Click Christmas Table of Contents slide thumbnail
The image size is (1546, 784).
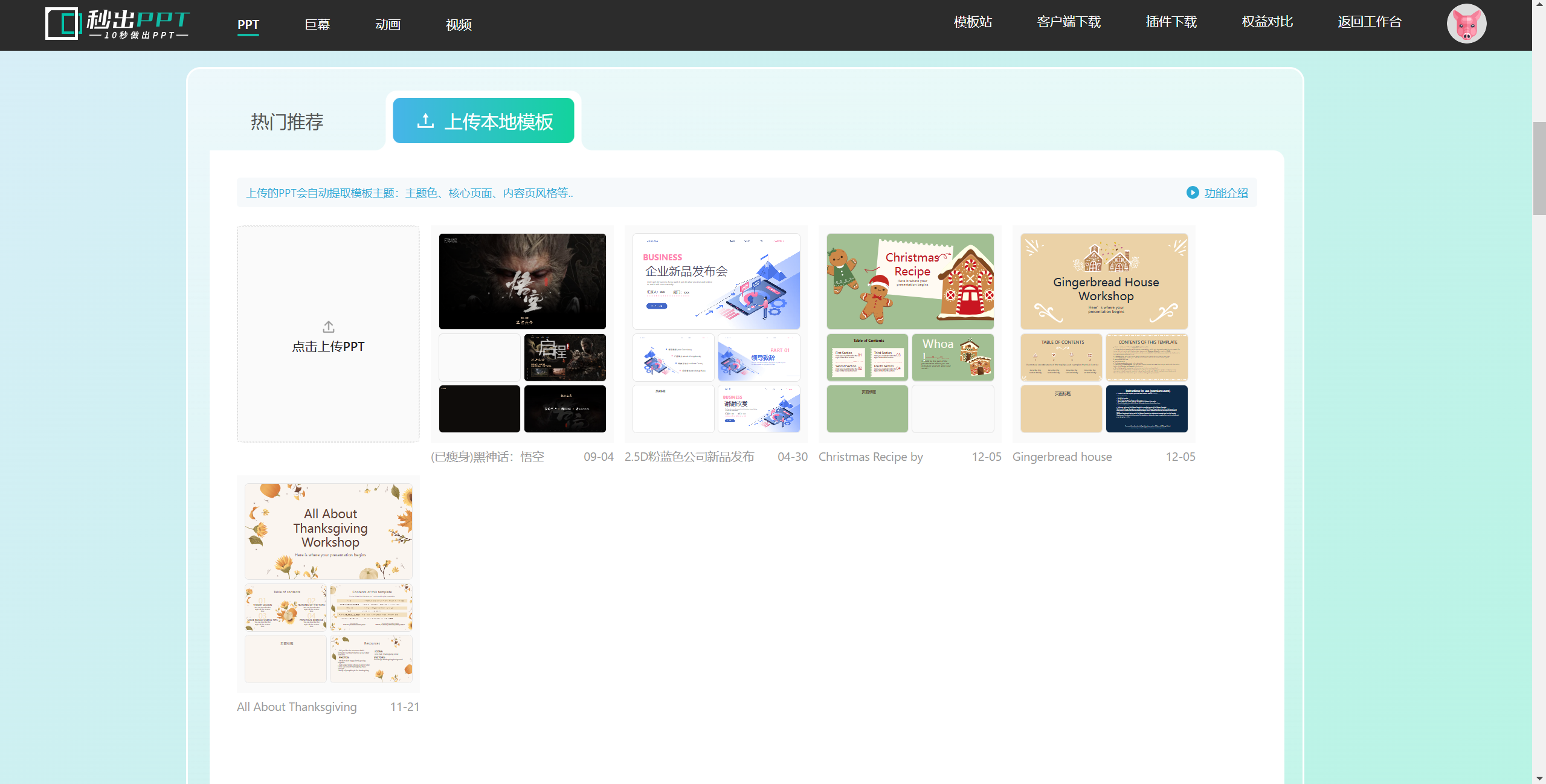(867, 358)
